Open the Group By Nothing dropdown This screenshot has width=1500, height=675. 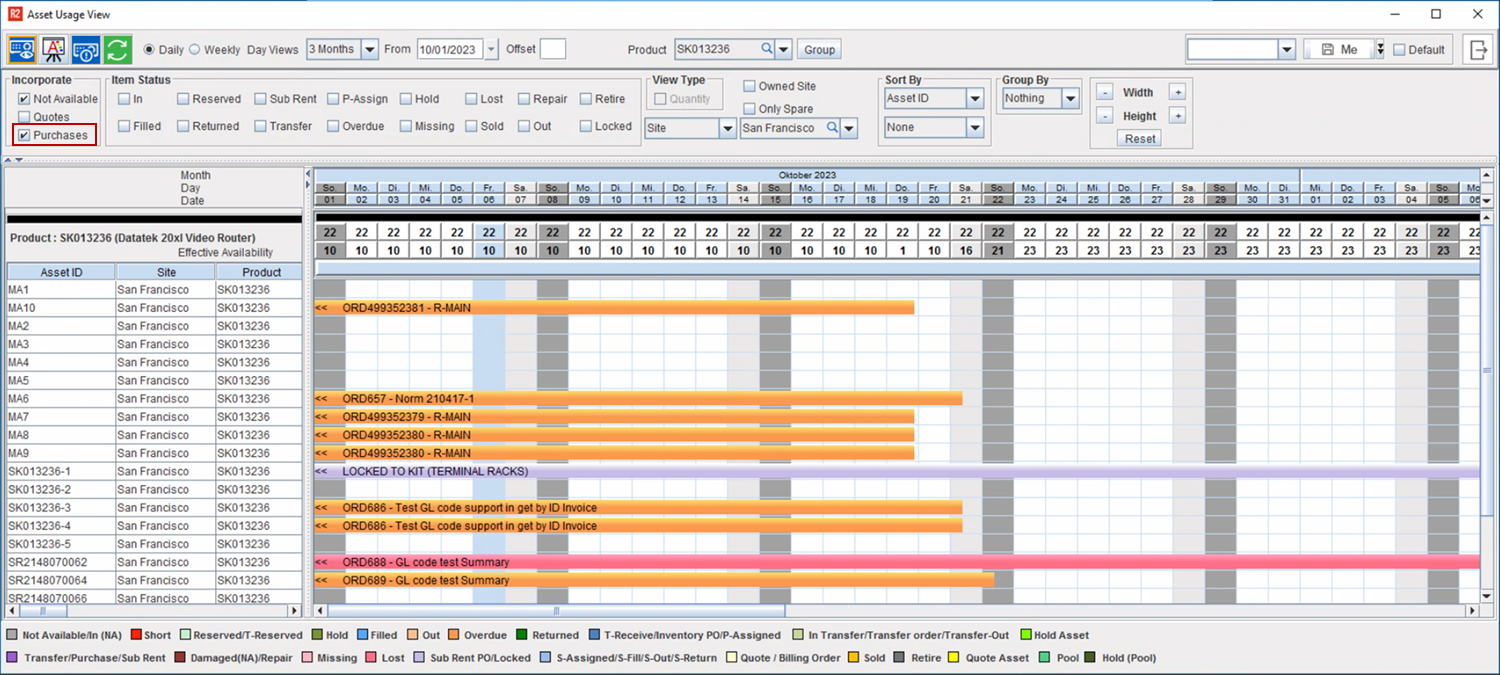[x=1070, y=99]
